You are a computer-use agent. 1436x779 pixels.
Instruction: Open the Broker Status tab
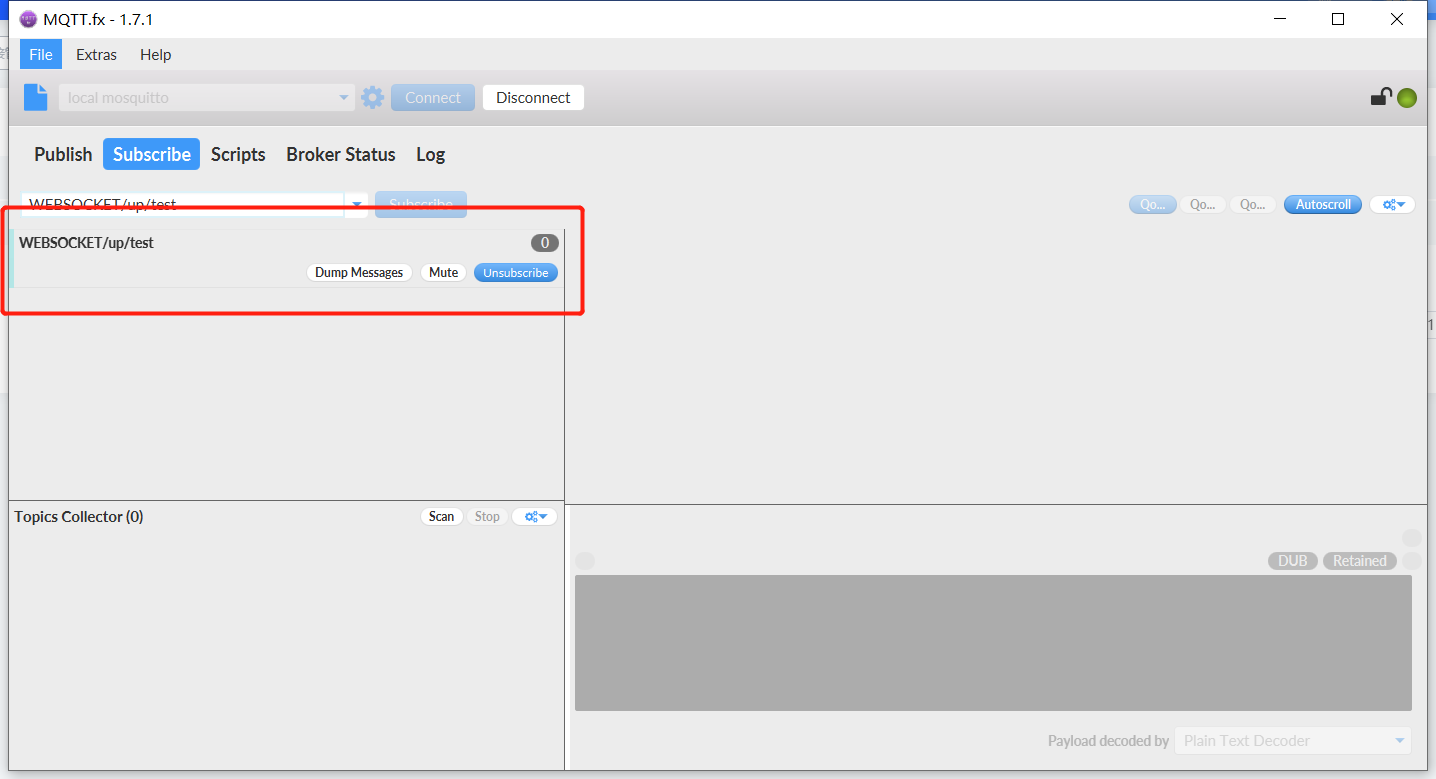tap(341, 154)
